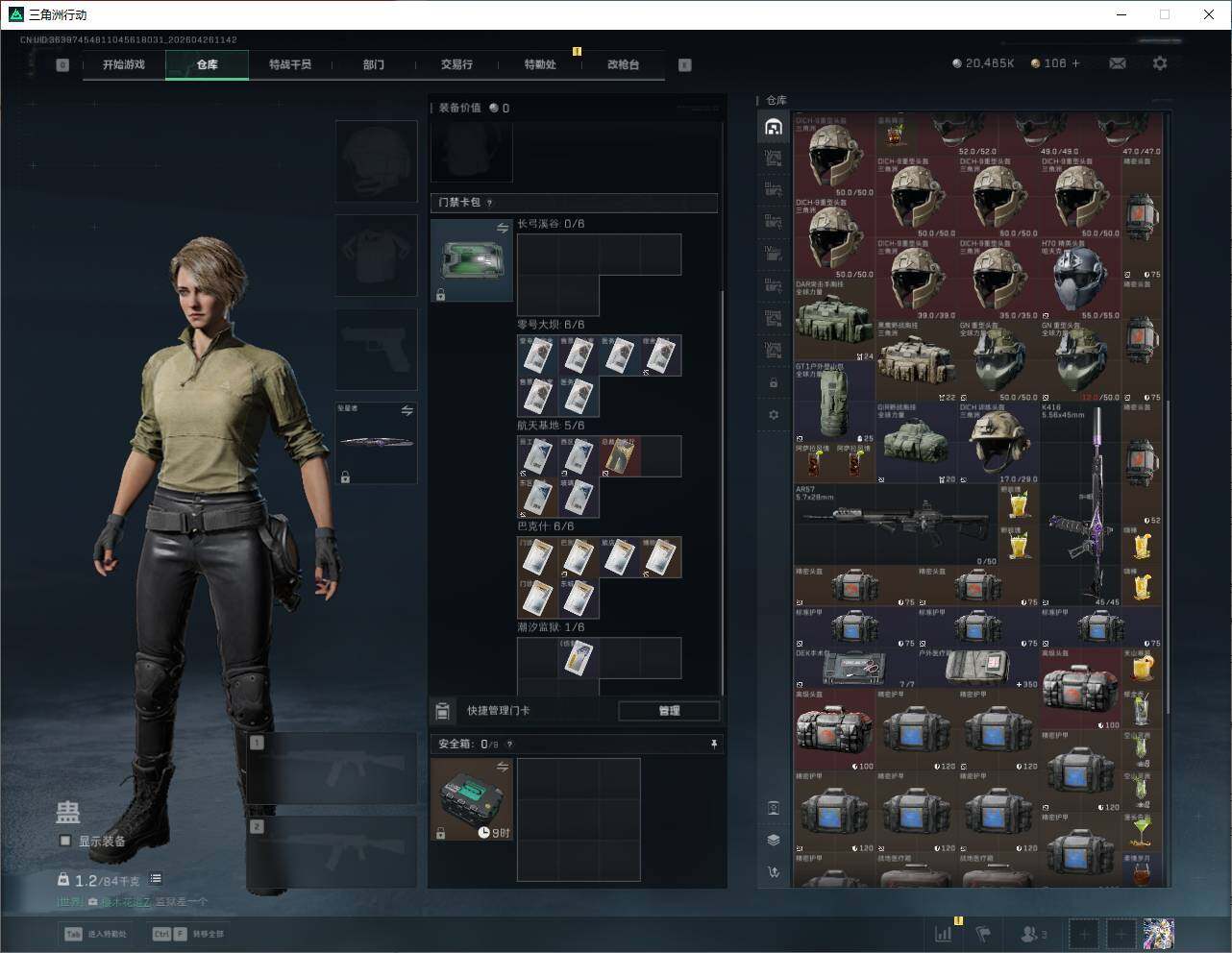Click the Ctrl F 转移全部 button
The width and height of the screenshot is (1232, 953).
(x=188, y=934)
